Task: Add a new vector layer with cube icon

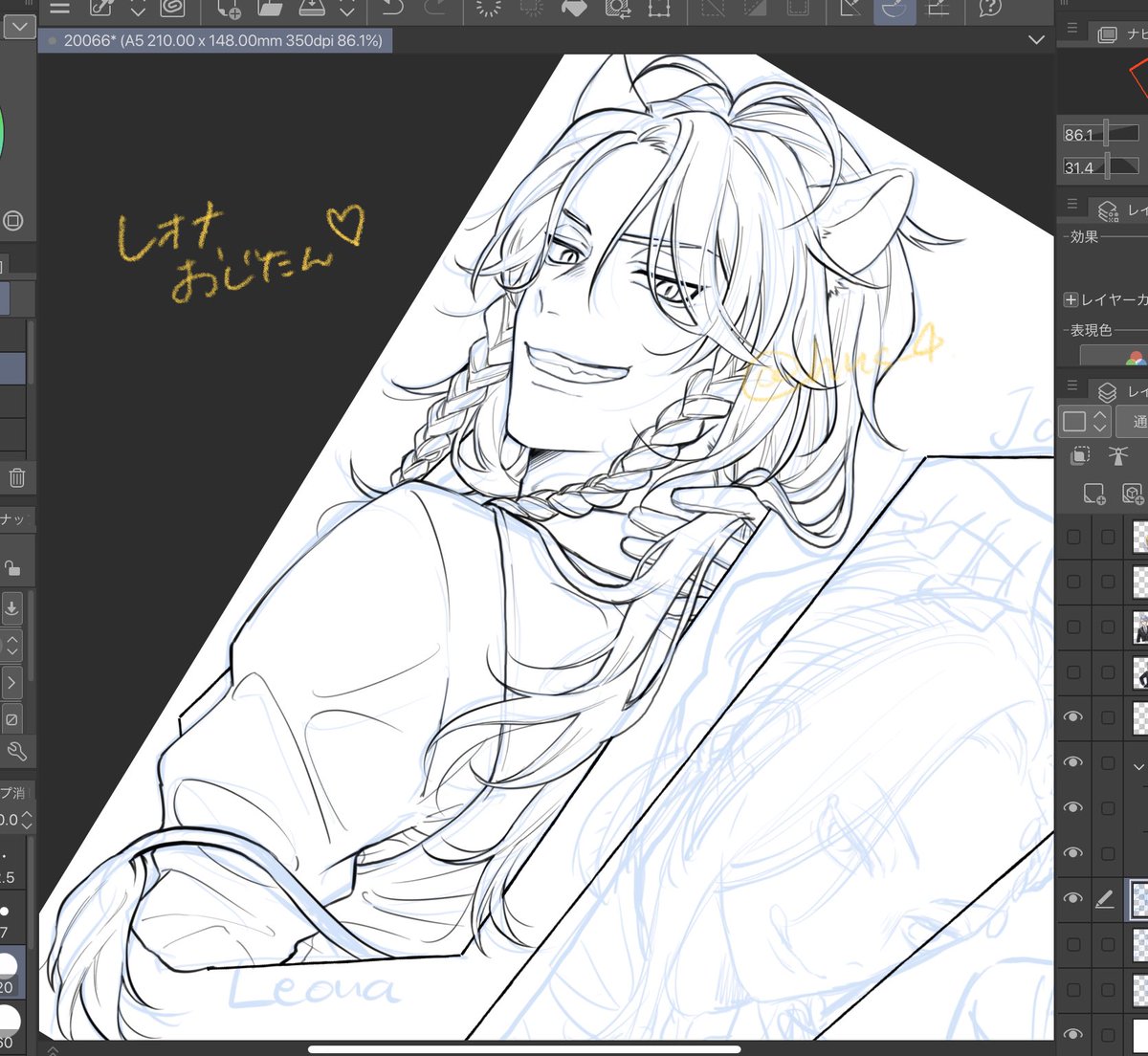Action: tap(1134, 494)
